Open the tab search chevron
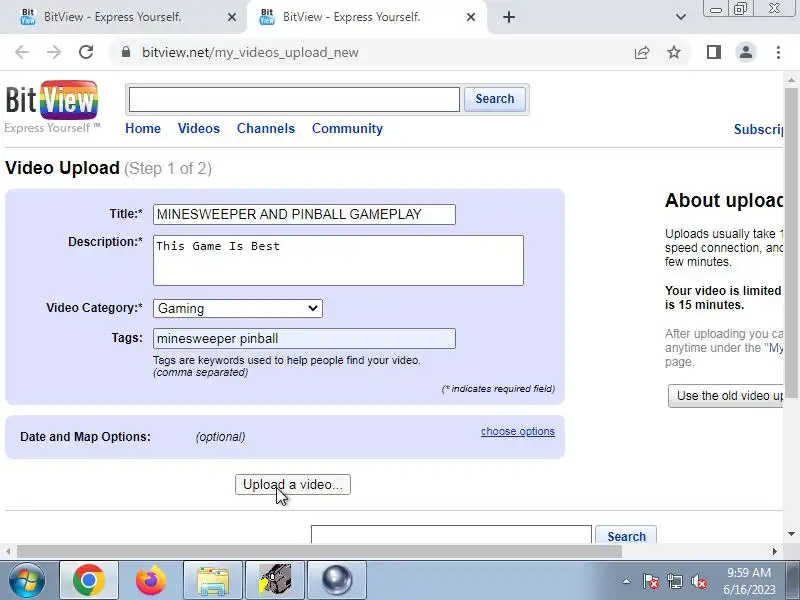 [x=681, y=17]
